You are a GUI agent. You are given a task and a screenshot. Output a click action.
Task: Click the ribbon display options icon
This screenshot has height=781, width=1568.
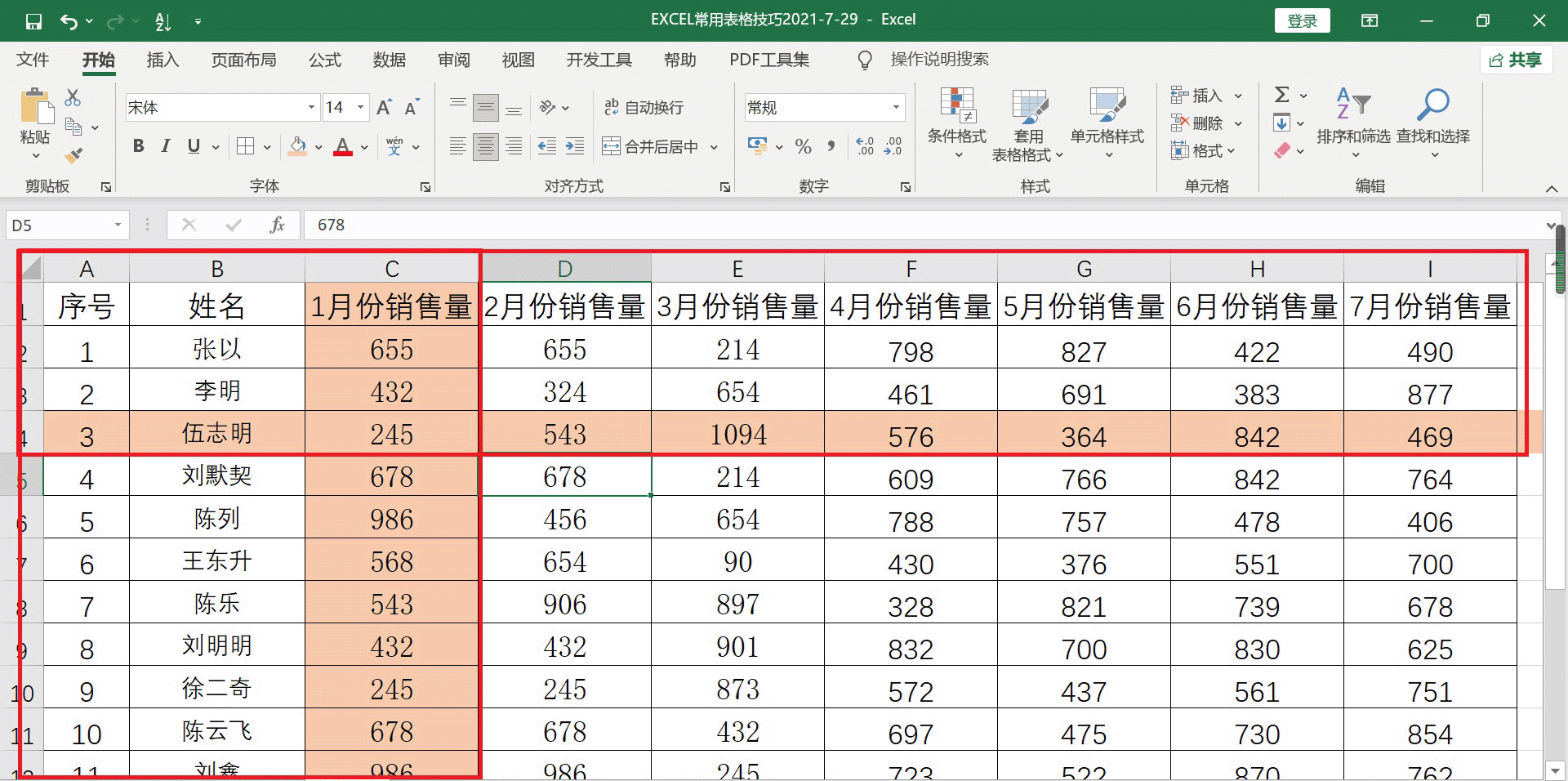(x=1370, y=21)
